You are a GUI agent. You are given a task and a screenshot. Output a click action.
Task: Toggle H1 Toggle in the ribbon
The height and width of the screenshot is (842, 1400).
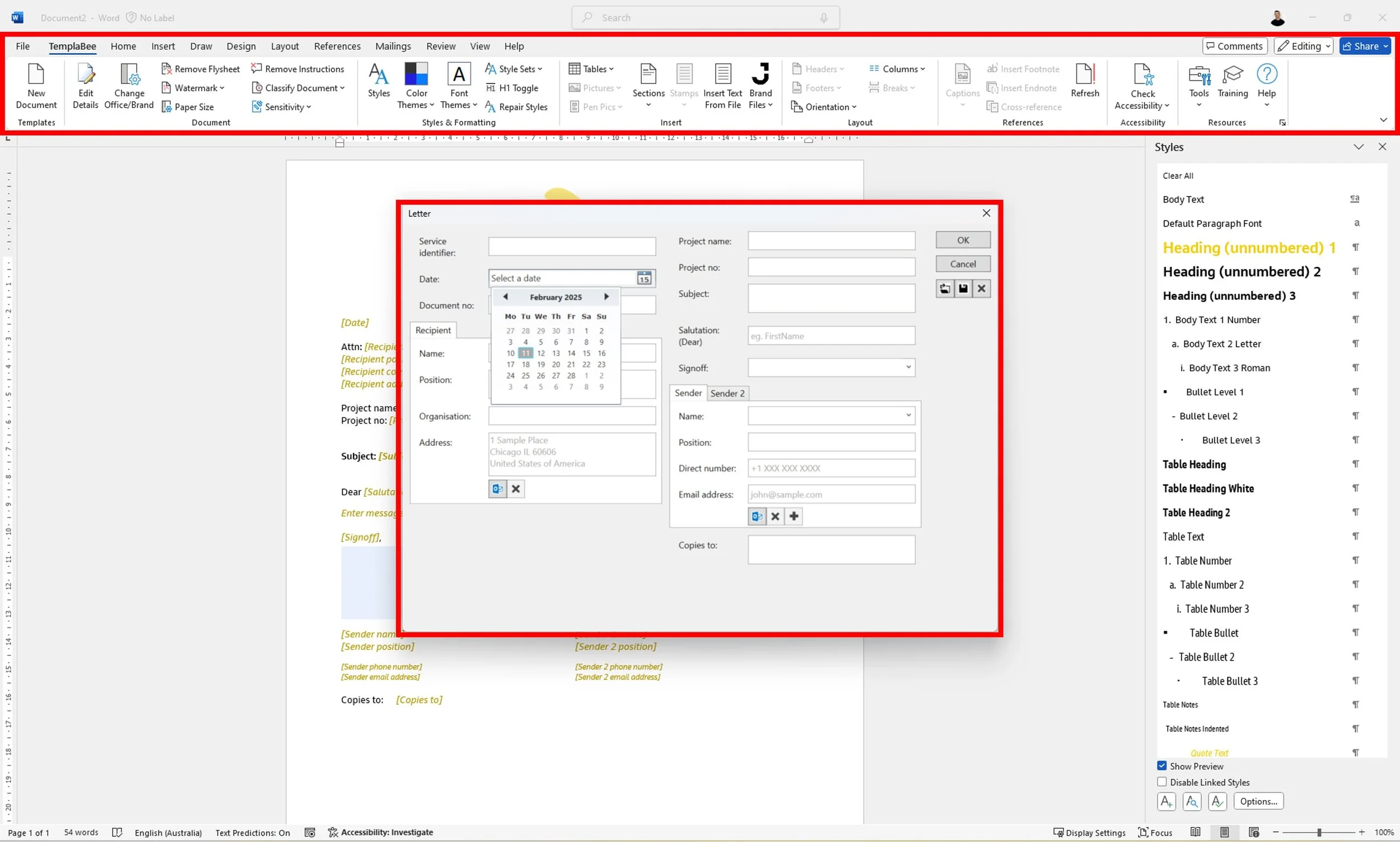[x=512, y=88]
